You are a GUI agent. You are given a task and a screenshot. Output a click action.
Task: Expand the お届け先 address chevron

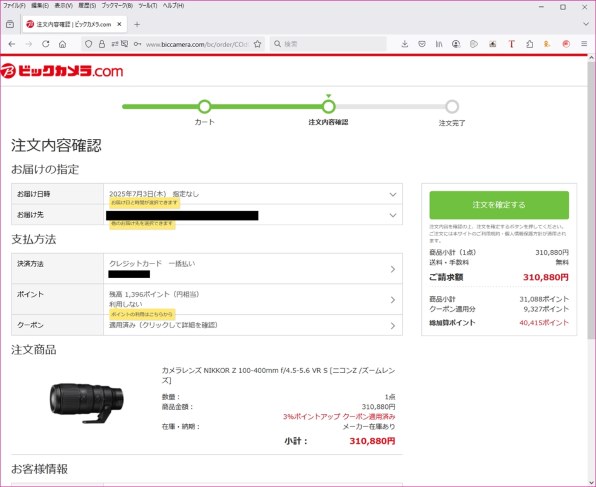(x=393, y=215)
